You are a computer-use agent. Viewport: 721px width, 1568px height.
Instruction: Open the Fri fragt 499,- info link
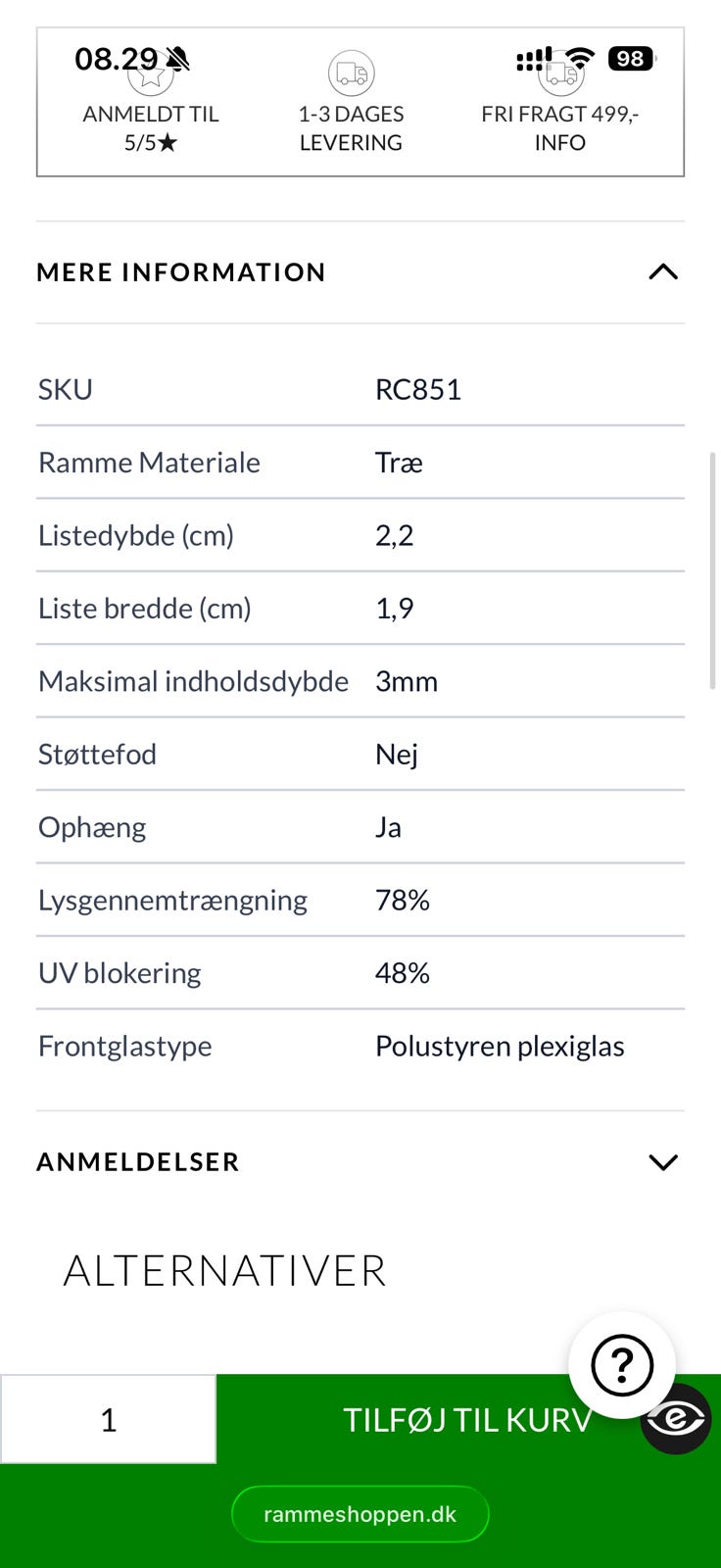560,128
